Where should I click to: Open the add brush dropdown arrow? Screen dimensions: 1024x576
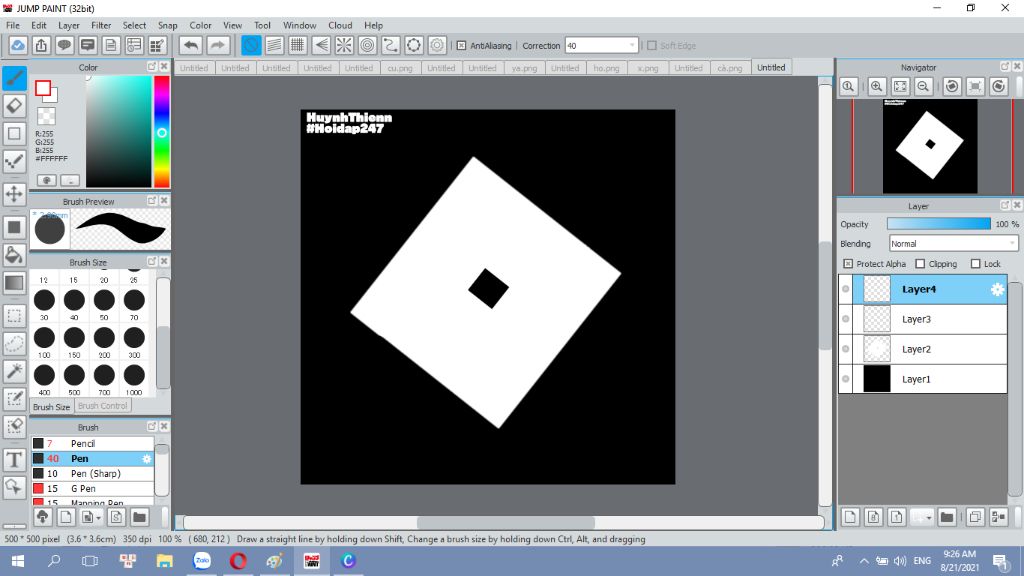click(98, 518)
